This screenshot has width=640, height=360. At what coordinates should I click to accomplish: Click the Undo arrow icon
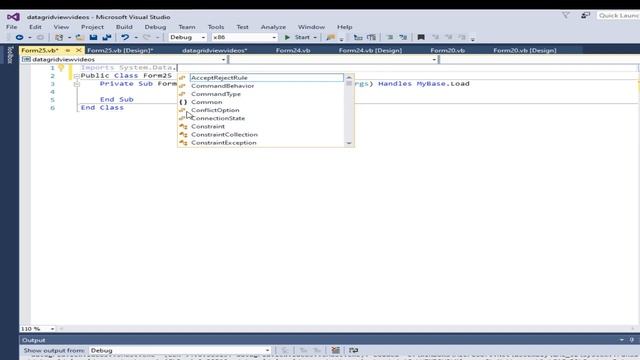(x=125, y=37)
